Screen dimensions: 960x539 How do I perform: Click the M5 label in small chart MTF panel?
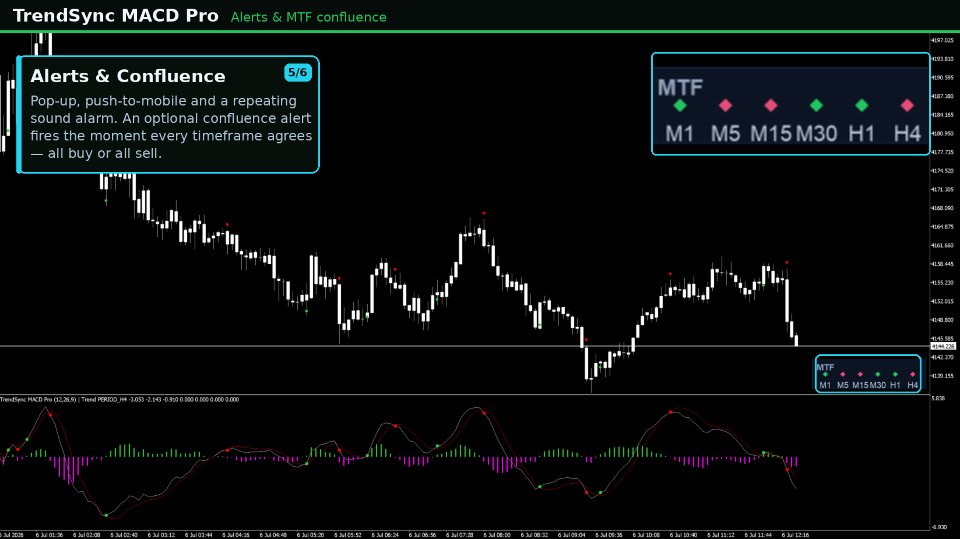click(842, 385)
